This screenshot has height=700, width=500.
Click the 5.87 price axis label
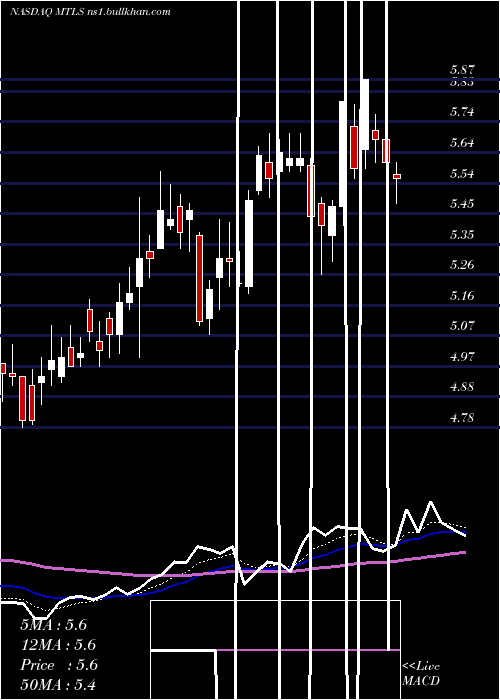coord(462,70)
